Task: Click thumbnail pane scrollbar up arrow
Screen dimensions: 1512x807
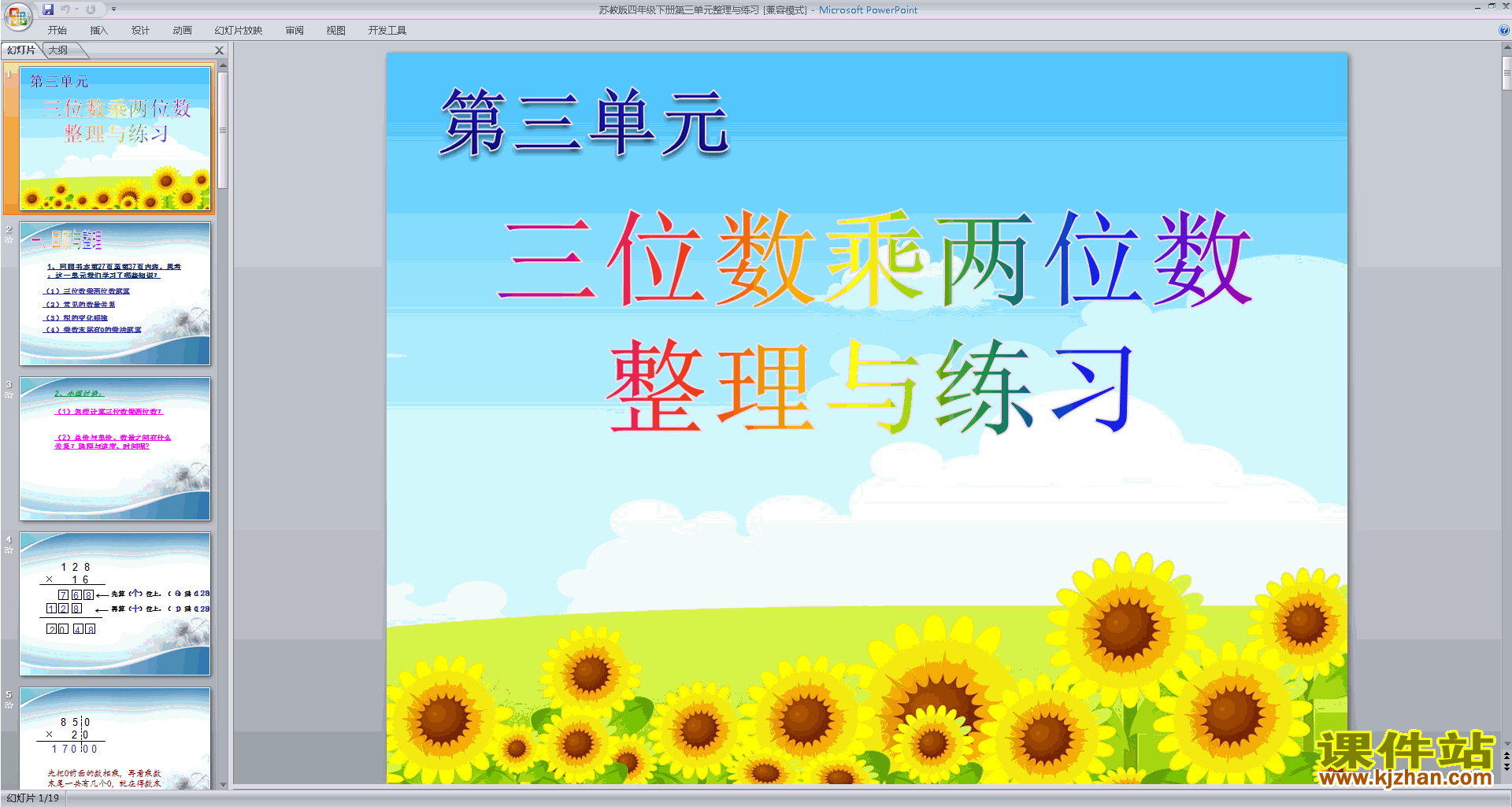Action: 223,65
